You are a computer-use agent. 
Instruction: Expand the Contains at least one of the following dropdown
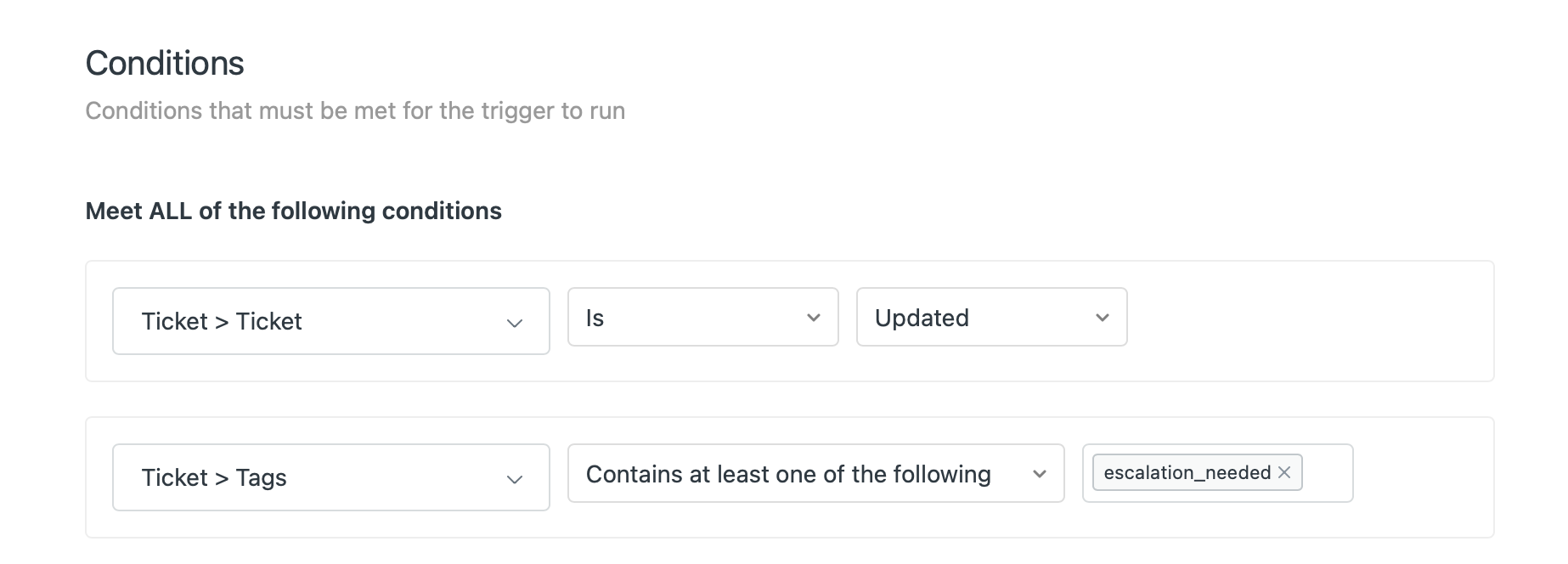coord(815,474)
